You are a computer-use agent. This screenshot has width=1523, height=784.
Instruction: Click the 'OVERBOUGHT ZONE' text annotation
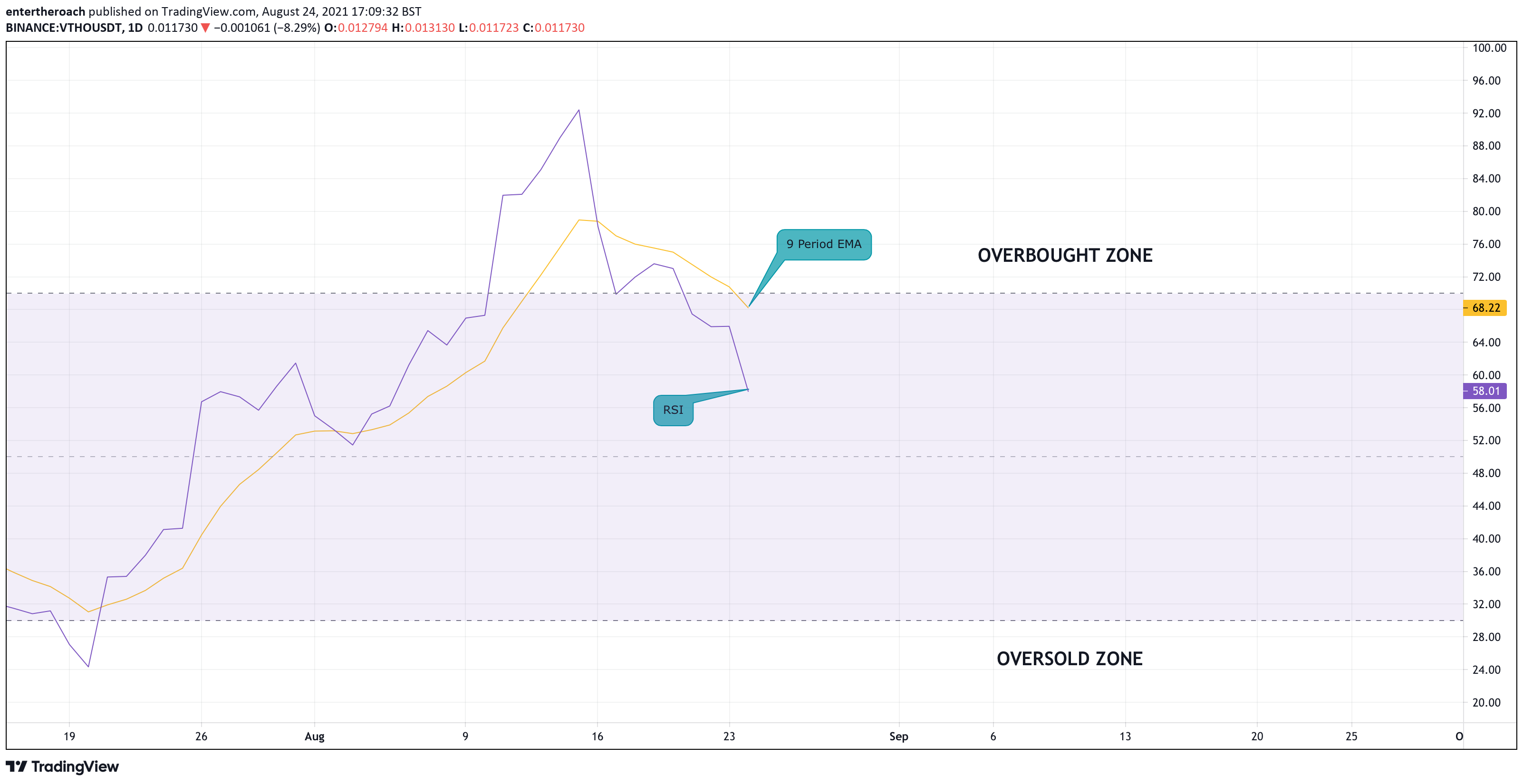(x=1065, y=255)
